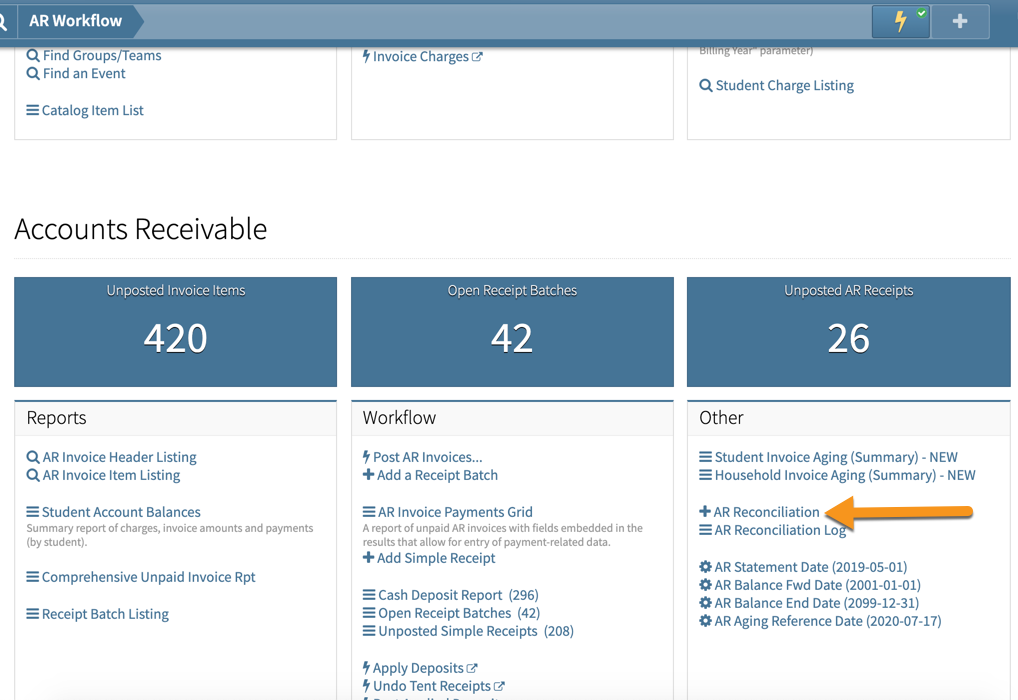The height and width of the screenshot is (700, 1018).
Task: Click Add a Receipt Batch link
Action: [437, 475]
